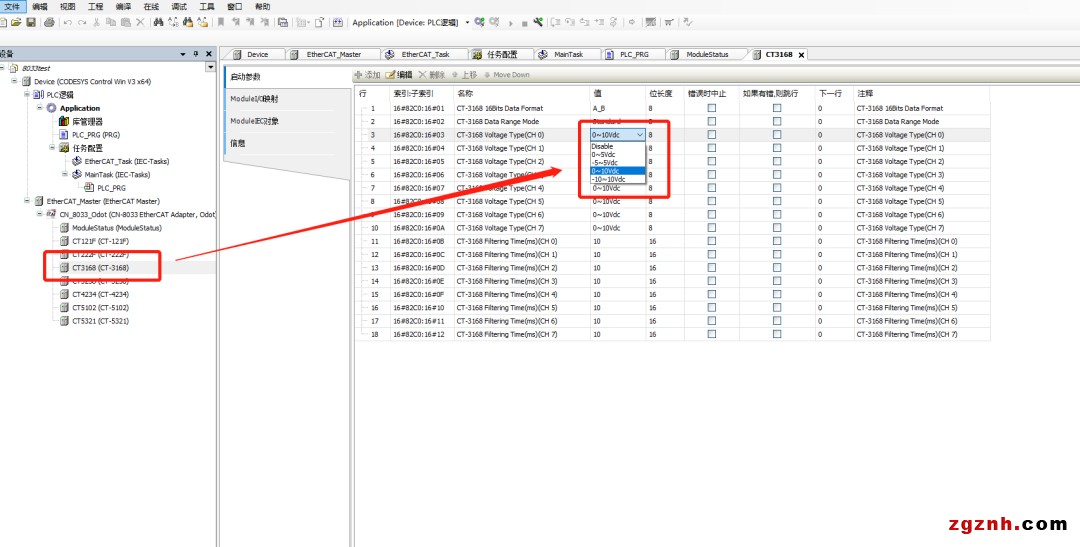1080x547 pixels.
Task: Collapse the EtherCAT_Master tree node
Action: pos(27,201)
